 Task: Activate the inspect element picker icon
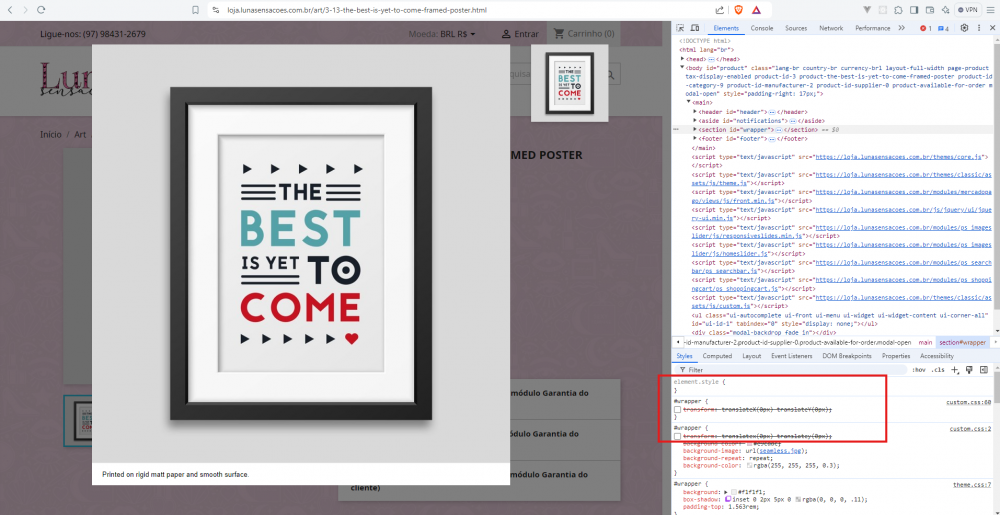point(680,28)
